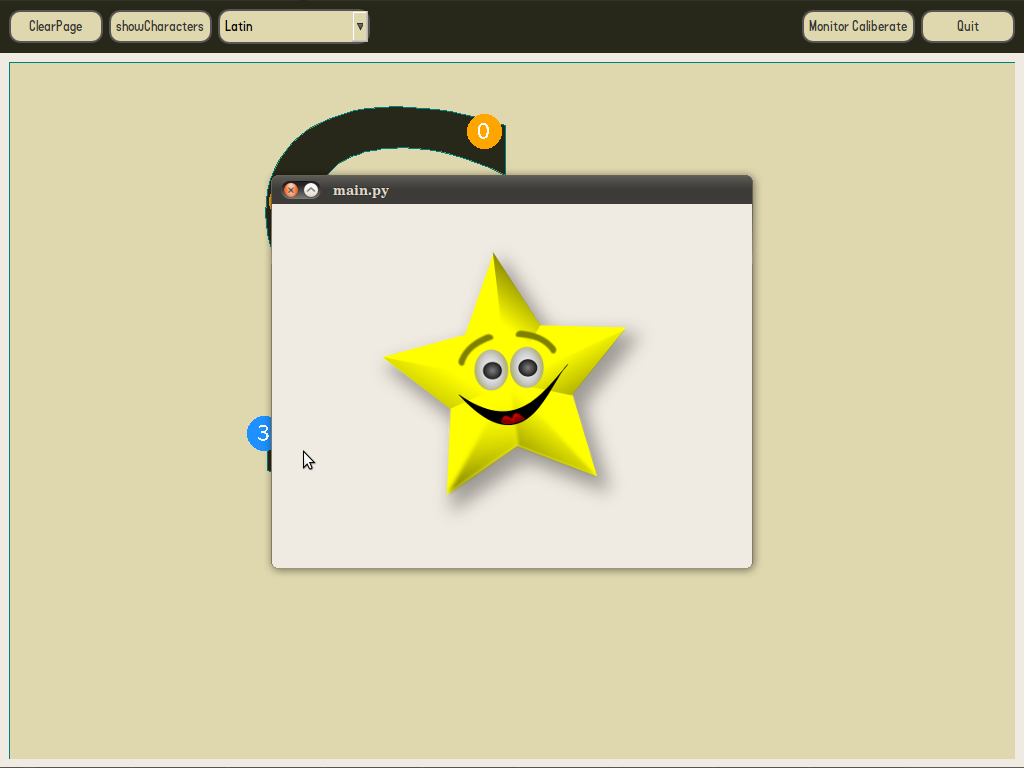
Task: Click the red tongue in star's mouth
Action: click(x=513, y=417)
